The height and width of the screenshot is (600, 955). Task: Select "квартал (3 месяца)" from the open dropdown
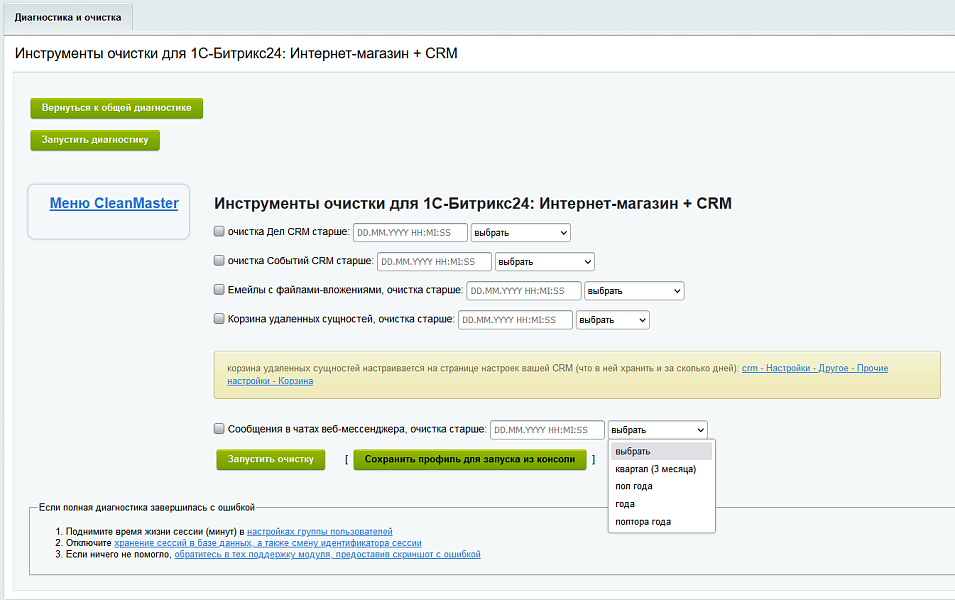pos(658,468)
